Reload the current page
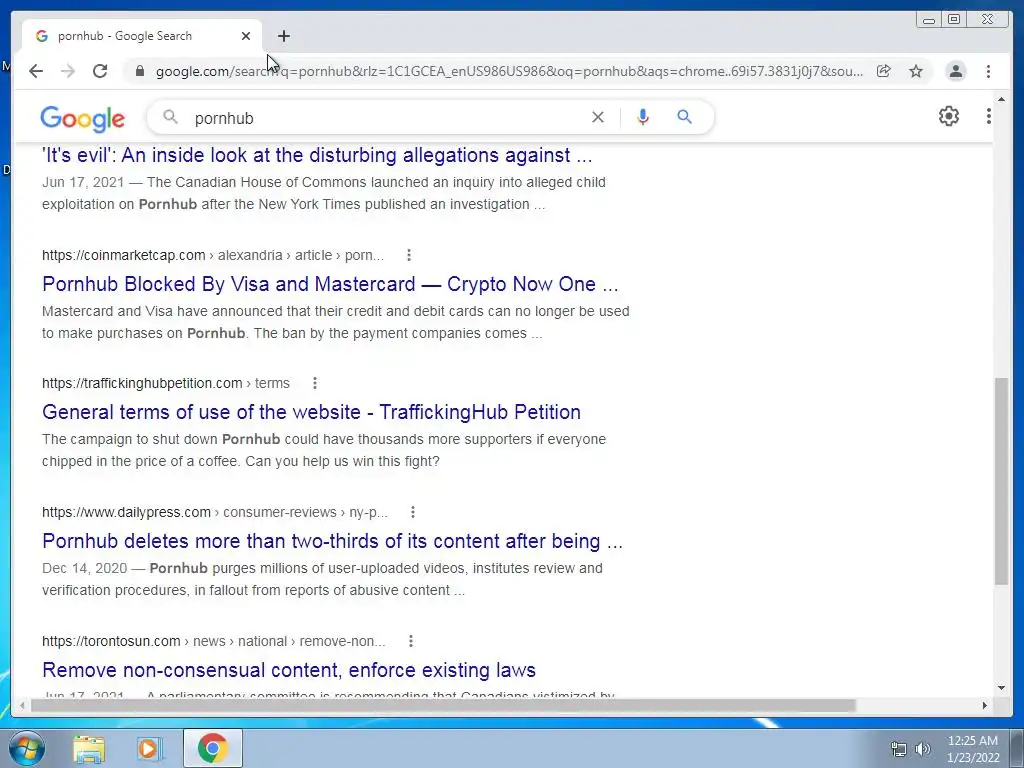The width and height of the screenshot is (1024, 768). pos(100,71)
